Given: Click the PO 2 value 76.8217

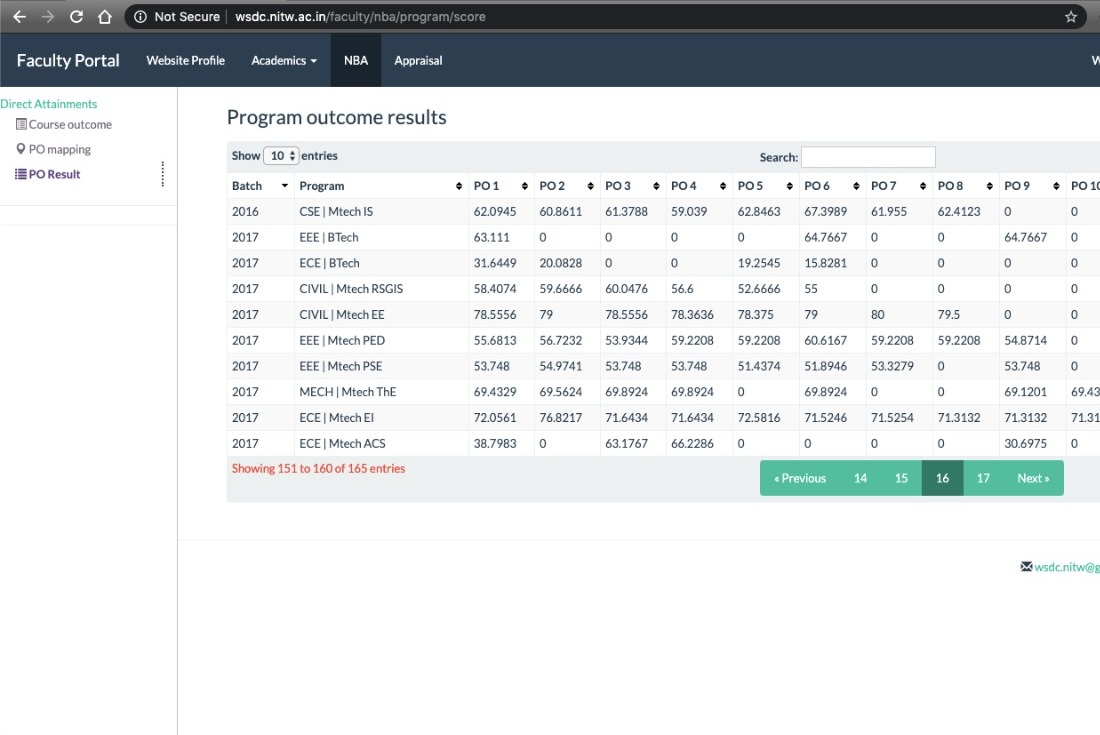Looking at the screenshot, I should pyautogui.click(x=561, y=417).
